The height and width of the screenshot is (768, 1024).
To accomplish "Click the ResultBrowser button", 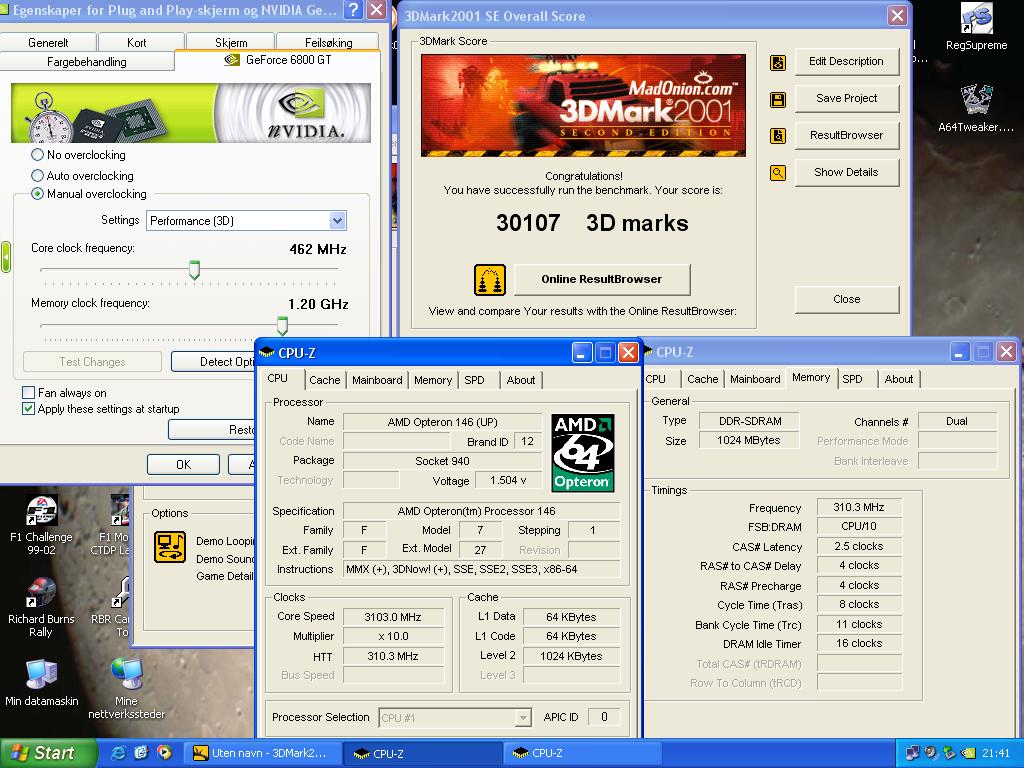I will click(x=846, y=135).
